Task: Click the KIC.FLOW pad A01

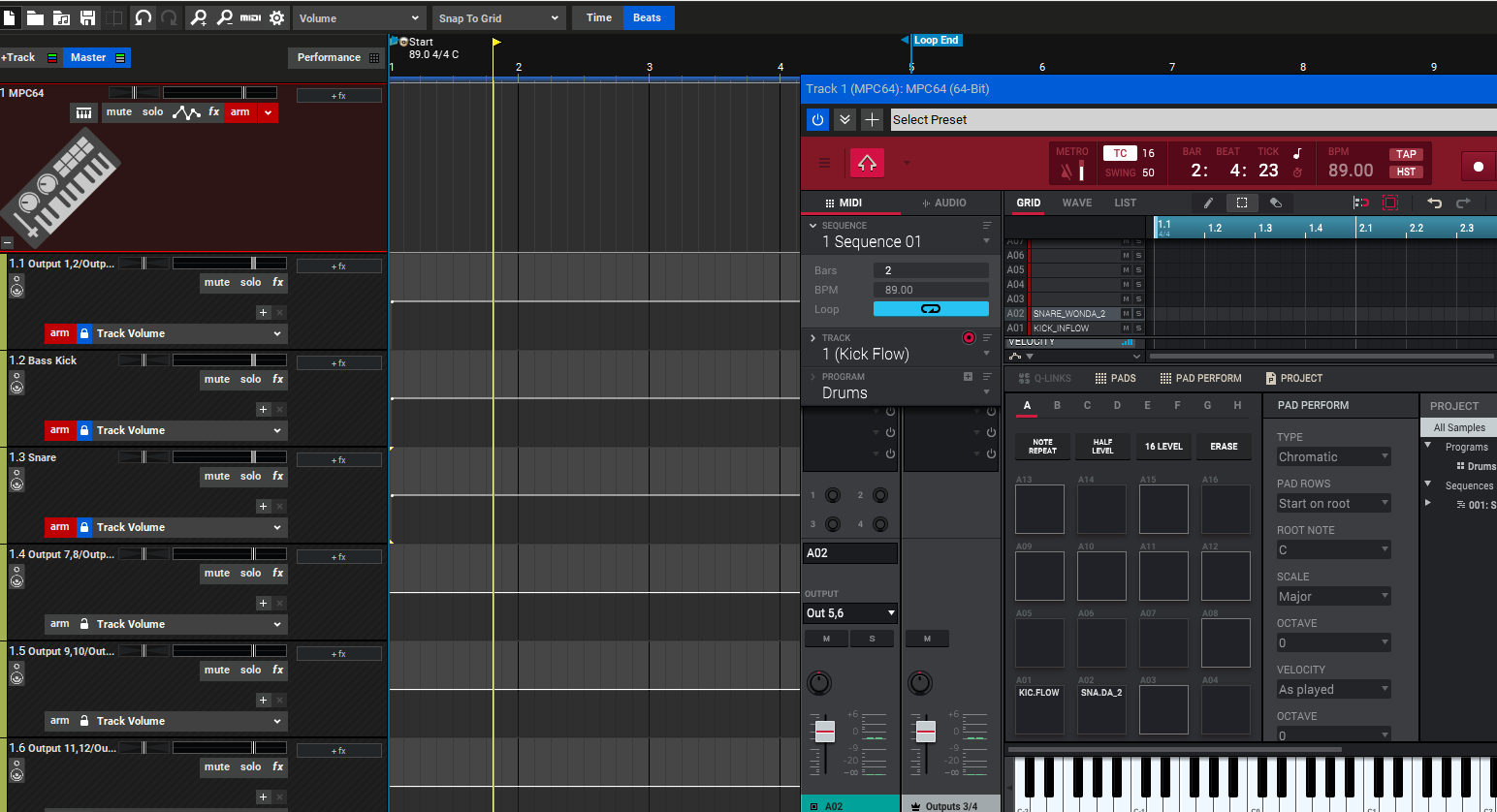Action: (1039, 709)
